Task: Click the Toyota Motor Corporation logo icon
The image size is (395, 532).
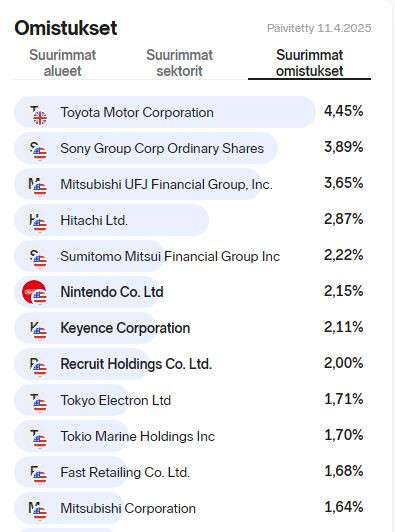Action: pos(37,114)
